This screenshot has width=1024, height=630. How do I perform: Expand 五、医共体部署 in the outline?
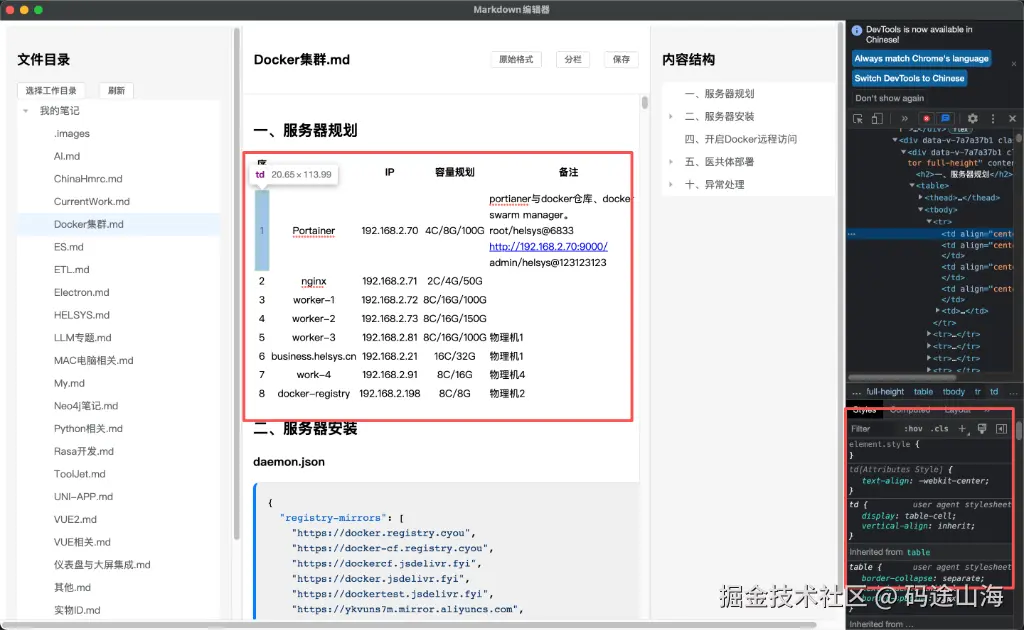coord(671,162)
